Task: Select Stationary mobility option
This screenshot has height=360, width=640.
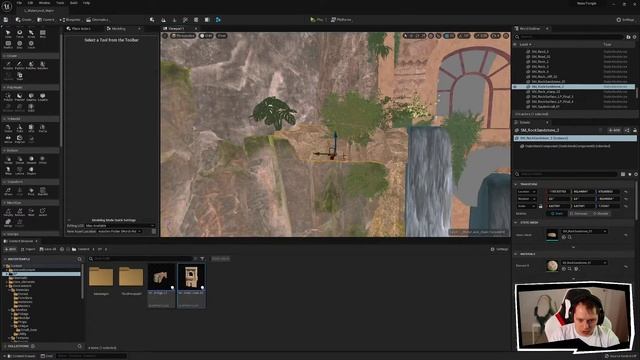Action: [x=579, y=213]
